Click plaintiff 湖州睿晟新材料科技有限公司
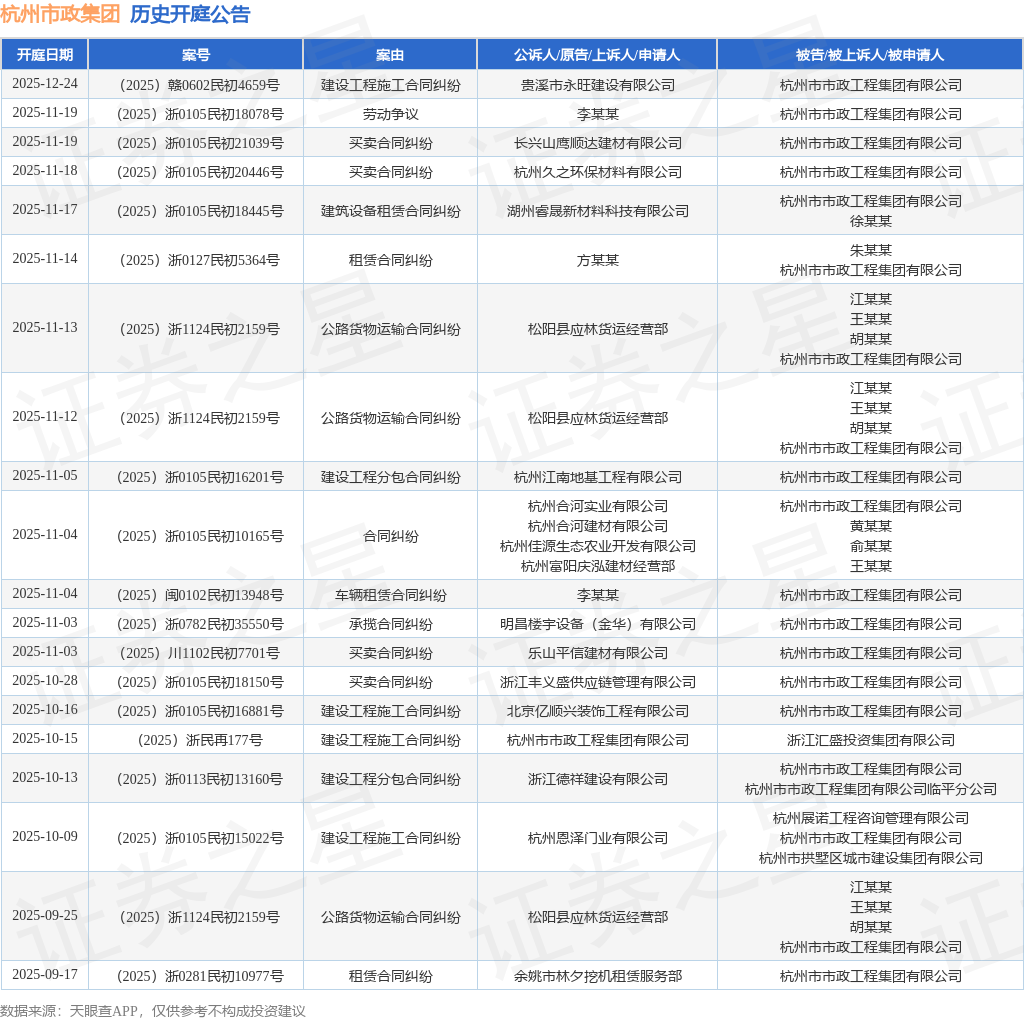The width and height of the screenshot is (1024, 1020). [x=598, y=211]
